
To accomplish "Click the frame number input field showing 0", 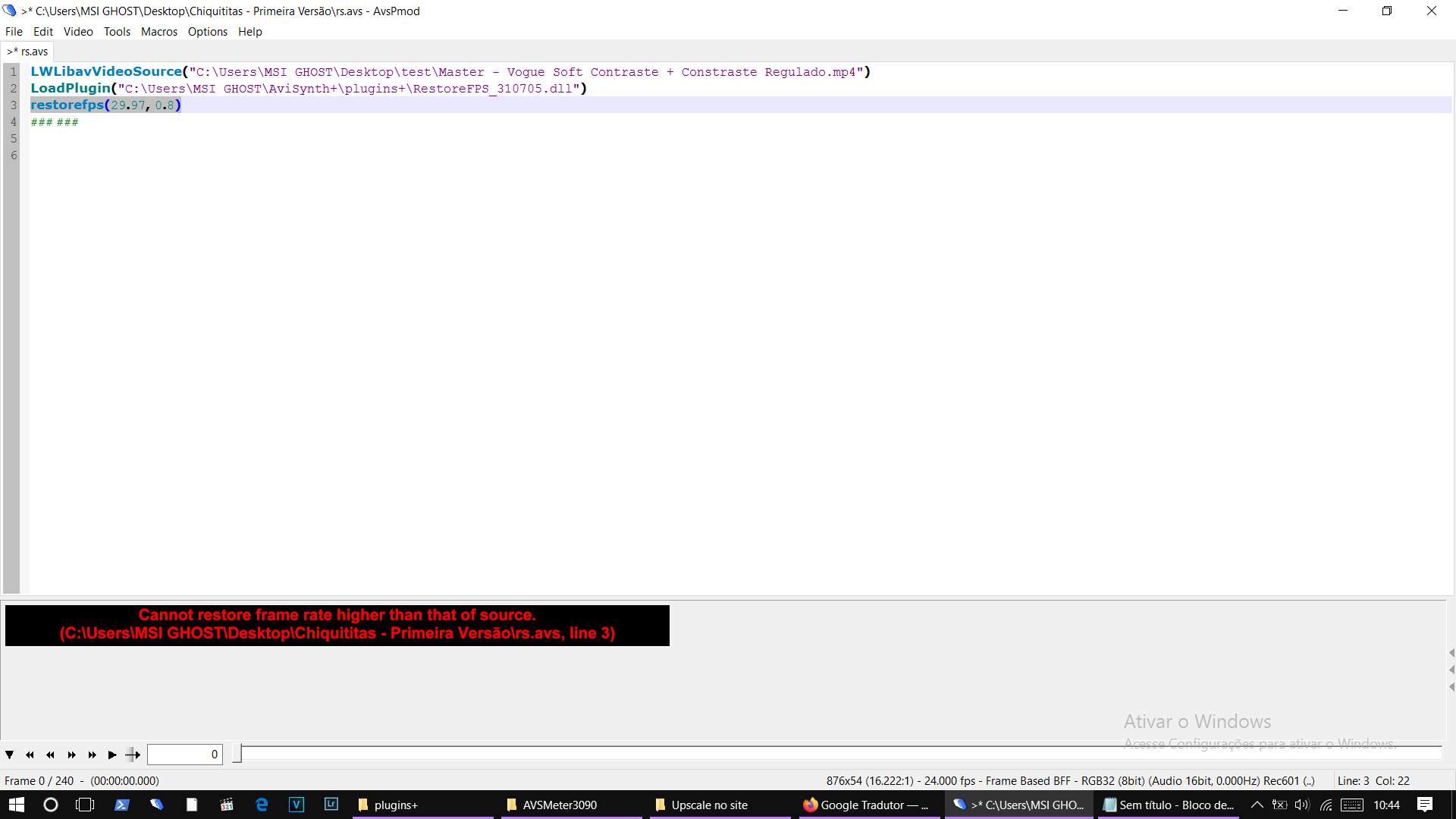I will coord(184,754).
